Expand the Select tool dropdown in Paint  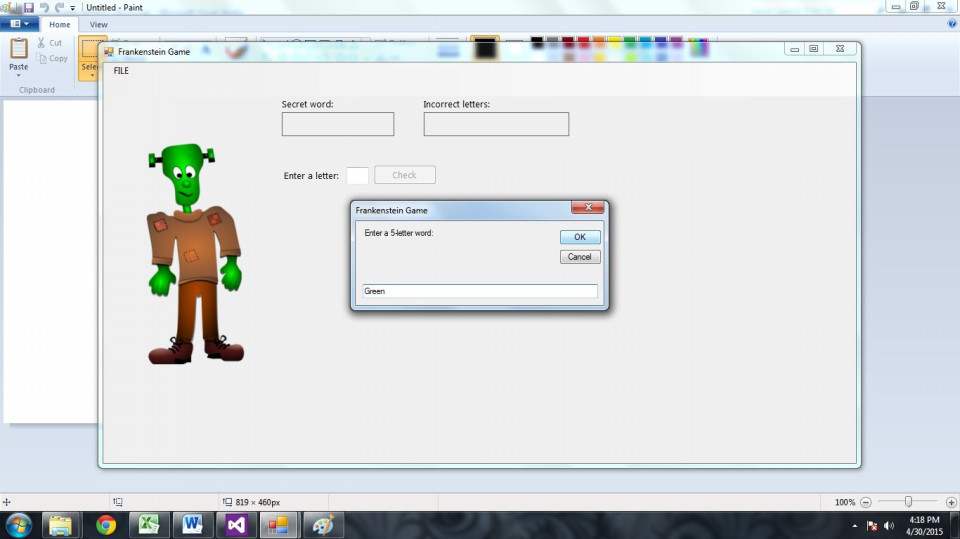pos(92,75)
